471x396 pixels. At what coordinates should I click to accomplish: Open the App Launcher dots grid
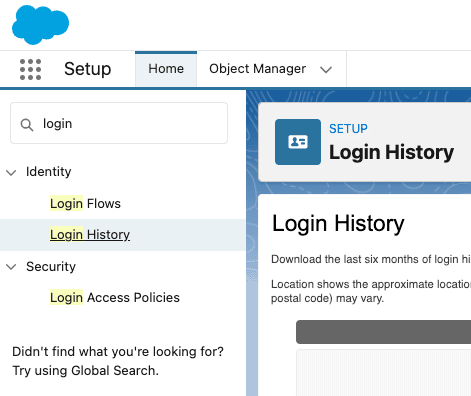pos(30,69)
